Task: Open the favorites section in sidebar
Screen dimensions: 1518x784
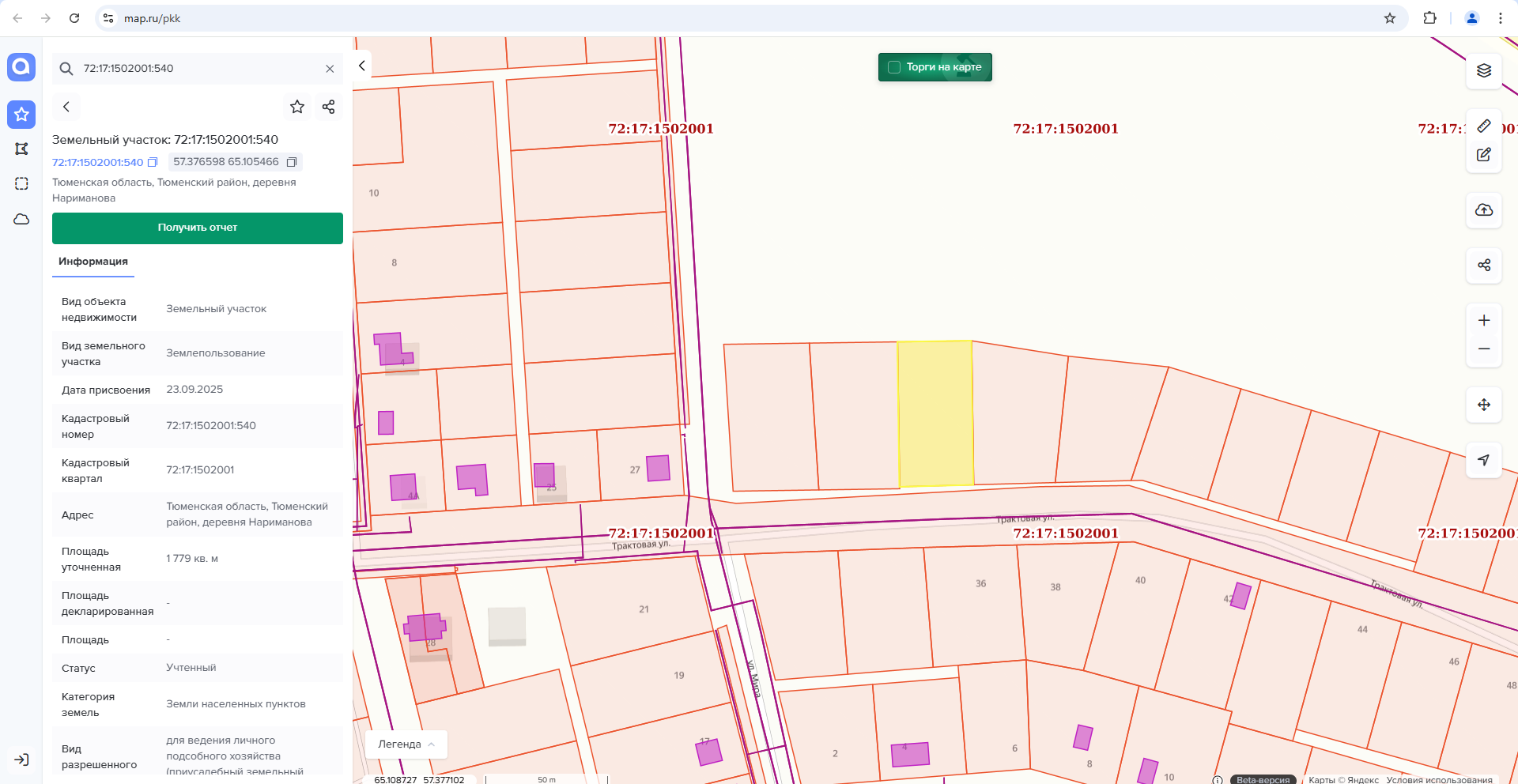Action: tap(21, 115)
